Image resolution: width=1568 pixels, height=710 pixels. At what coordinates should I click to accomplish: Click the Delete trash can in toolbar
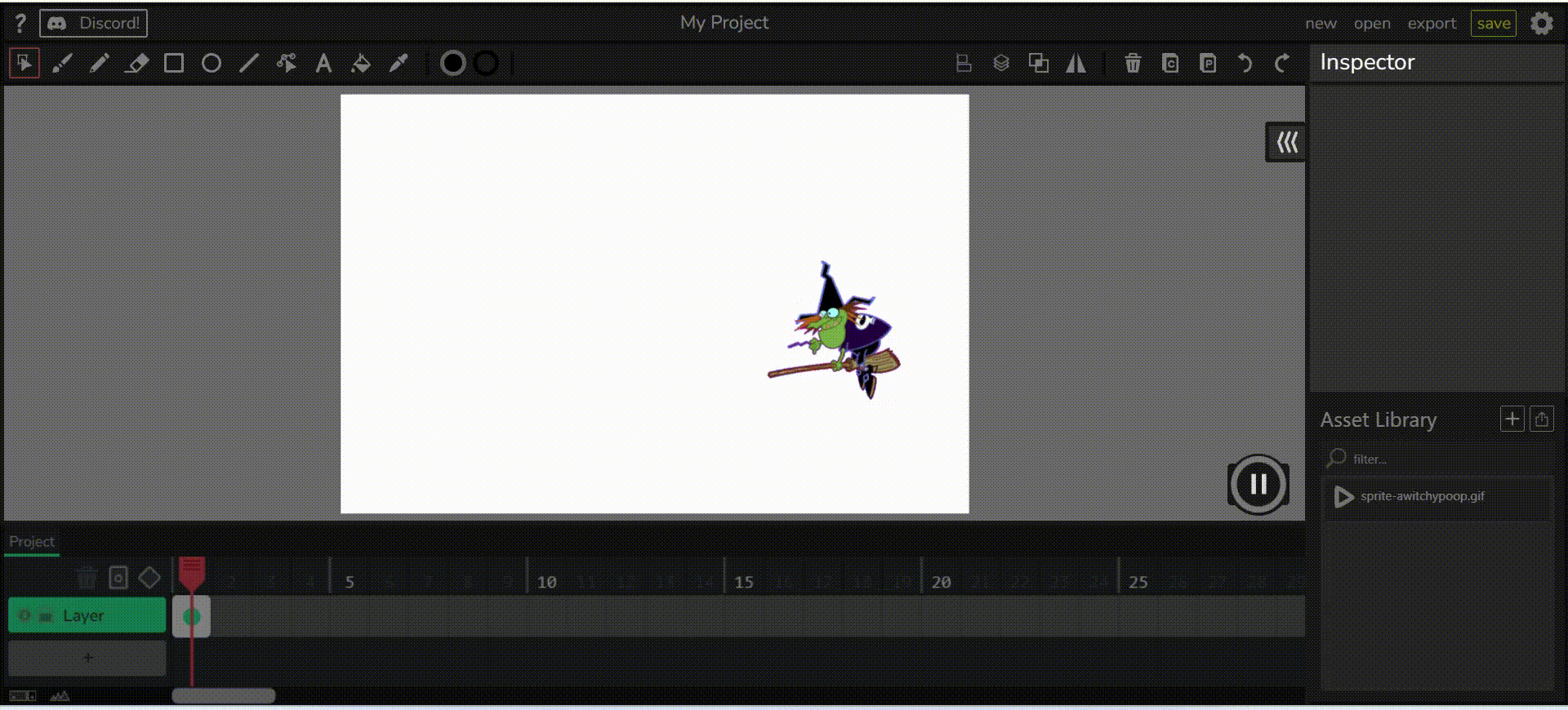coord(1133,63)
